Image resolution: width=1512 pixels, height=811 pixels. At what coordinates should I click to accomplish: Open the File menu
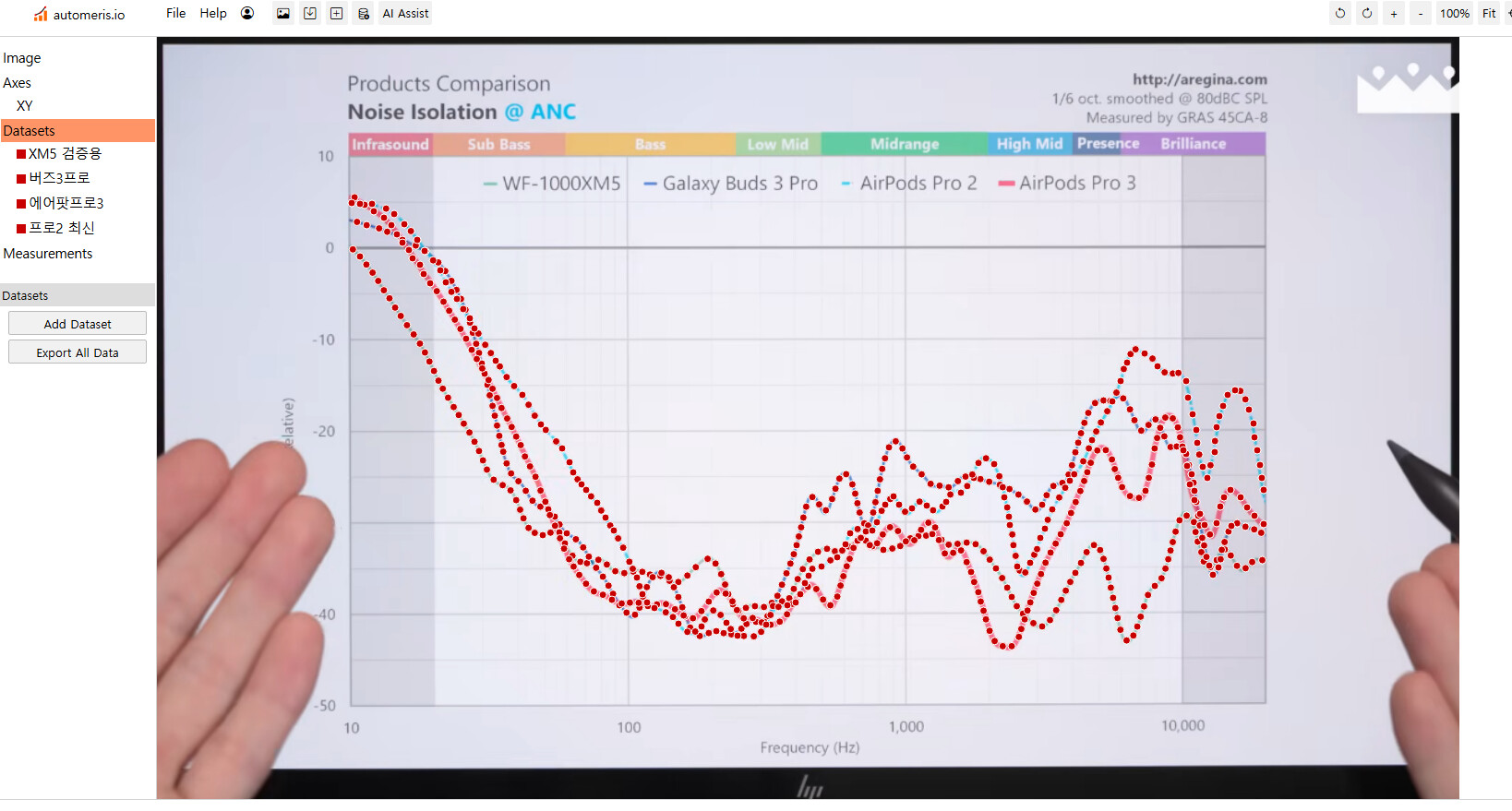click(x=175, y=13)
